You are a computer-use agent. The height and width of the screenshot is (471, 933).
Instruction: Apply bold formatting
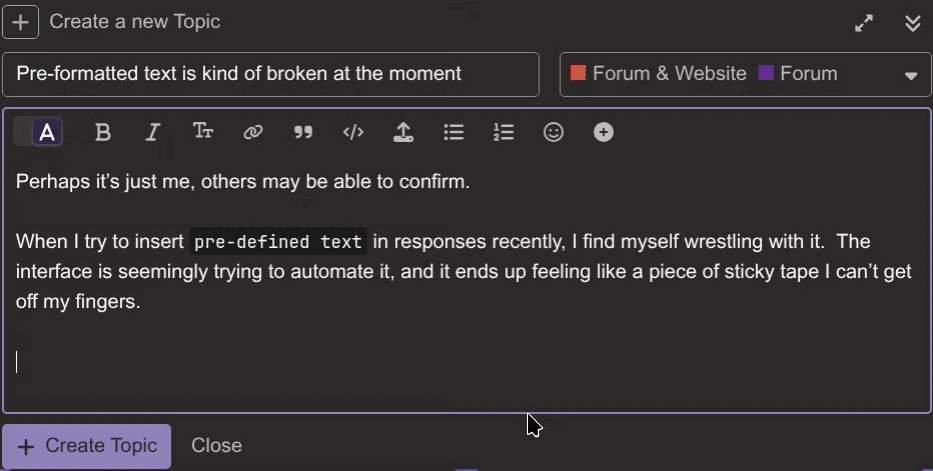coord(103,132)
